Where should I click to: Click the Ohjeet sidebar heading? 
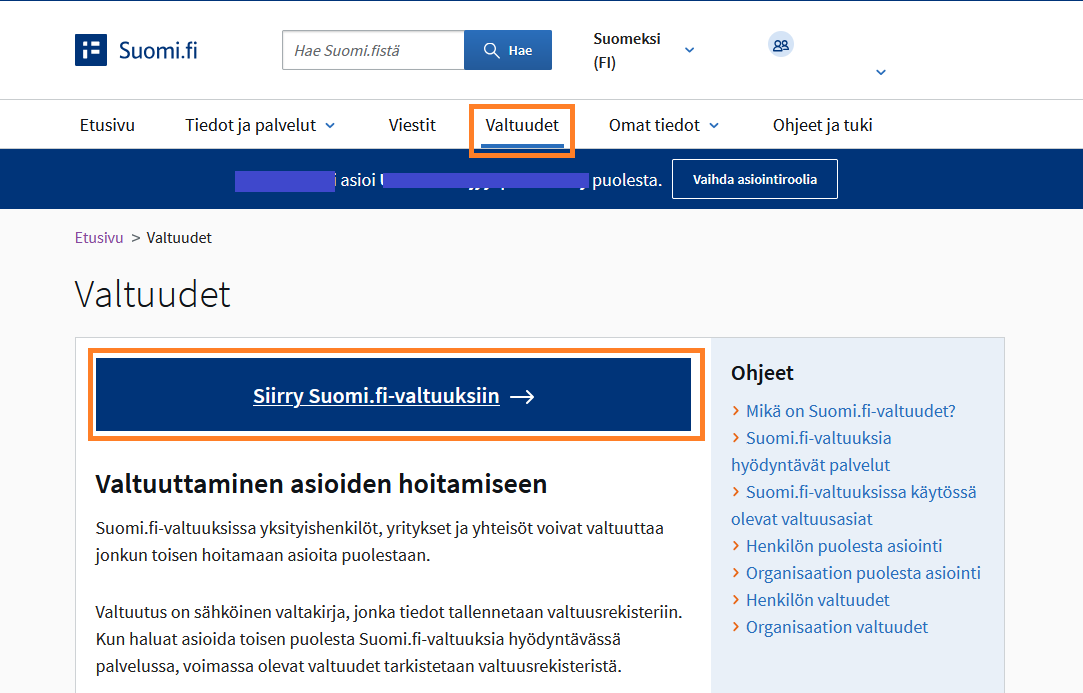(762, 373)
